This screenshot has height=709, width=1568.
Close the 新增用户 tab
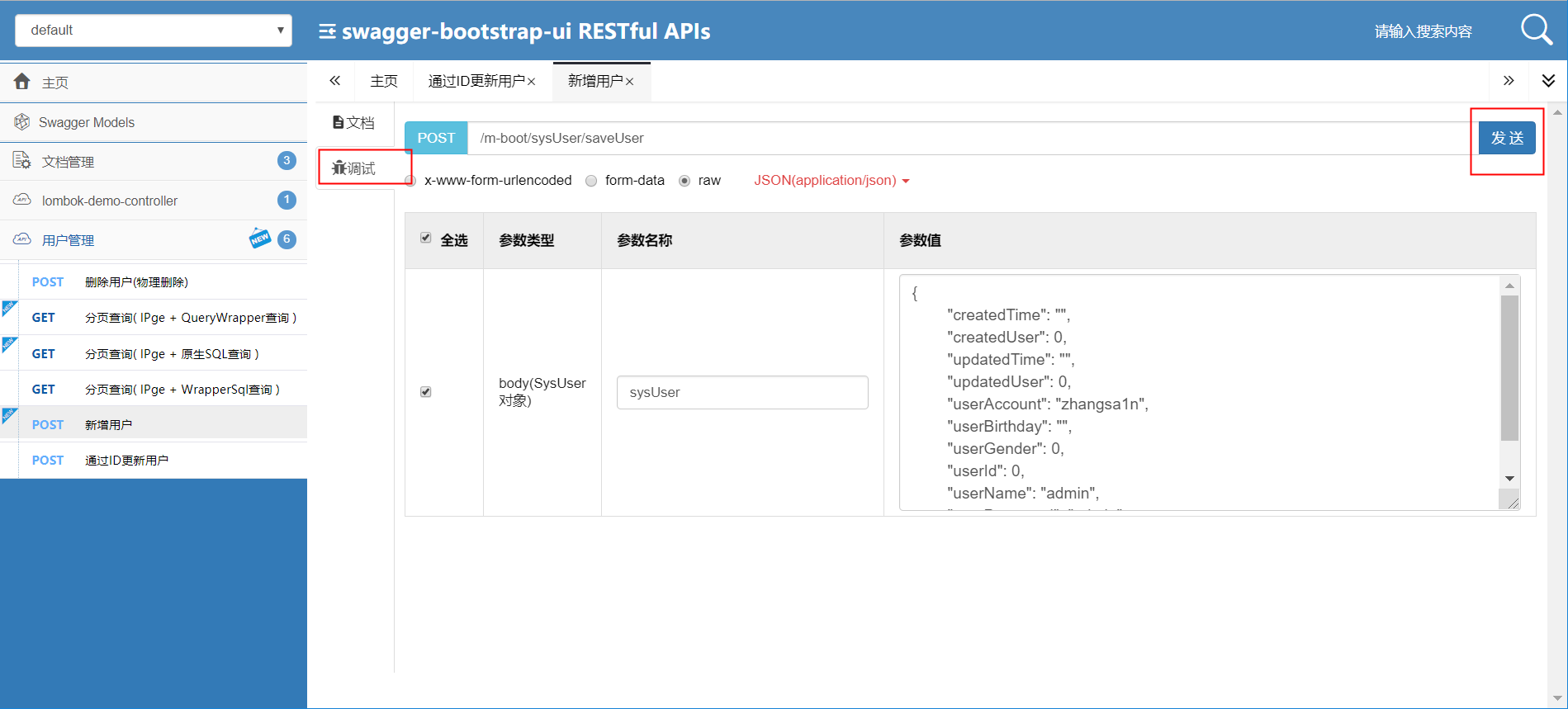(x=630, y=82)
